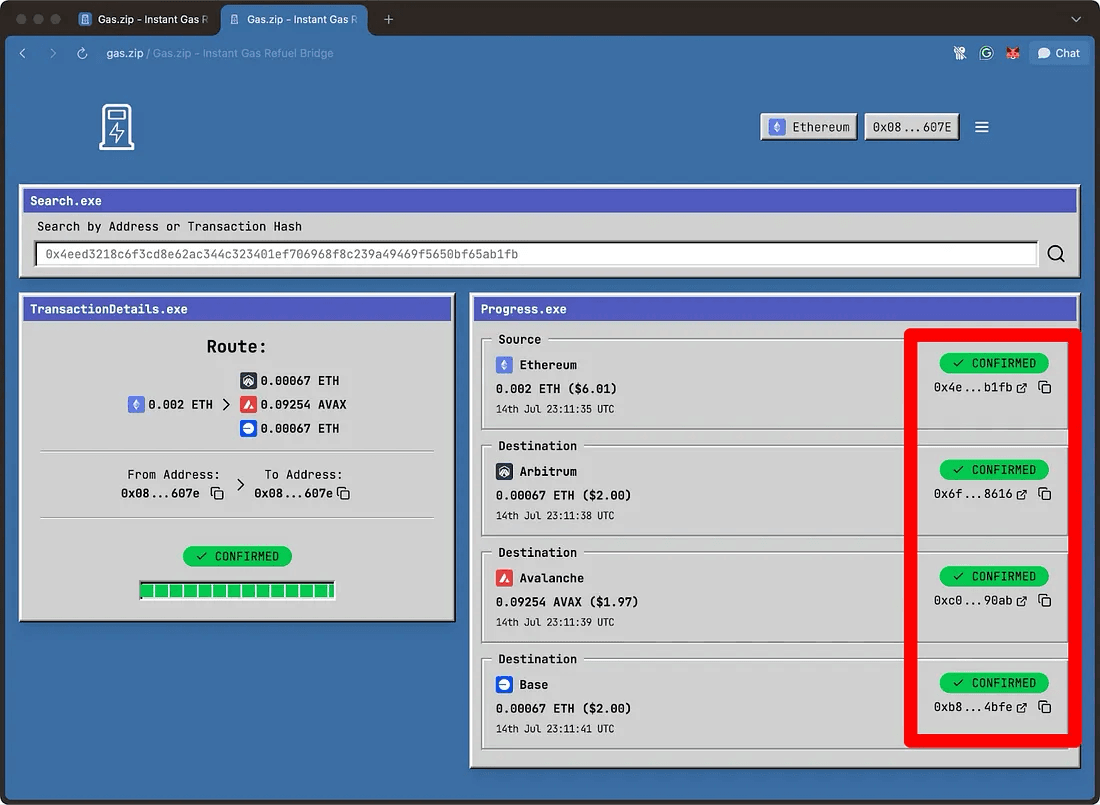This screenshot has width=1100, height=805.
Task: Click the '0.002 ETH ($6.01)' source amount
Action: point(556,389)
